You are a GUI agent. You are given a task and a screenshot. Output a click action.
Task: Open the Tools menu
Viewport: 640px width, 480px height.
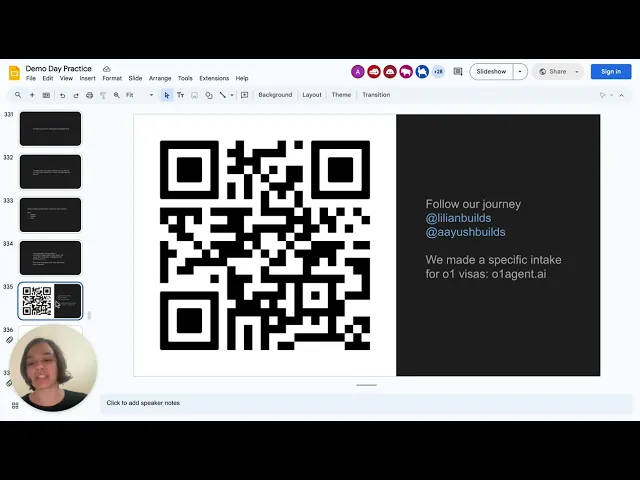click(185, 78)
